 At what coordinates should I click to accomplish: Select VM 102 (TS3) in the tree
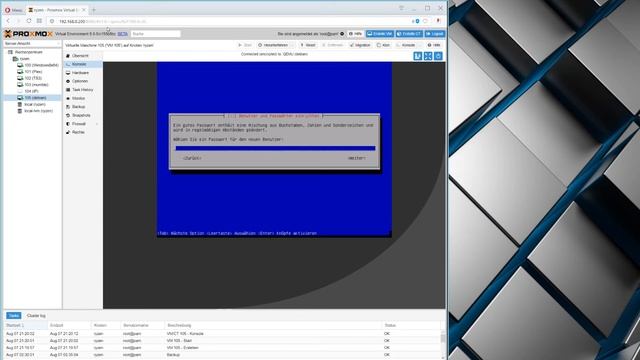33,78
